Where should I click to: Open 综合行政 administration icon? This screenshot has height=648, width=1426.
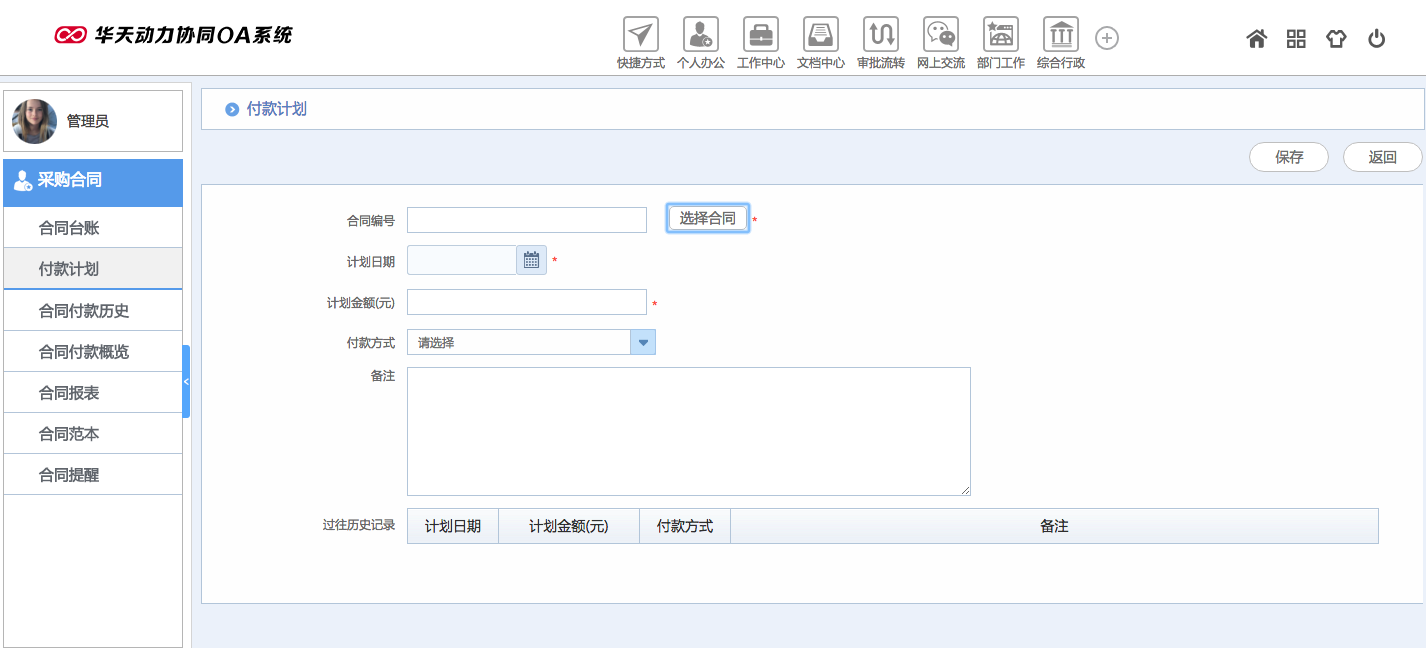pyautogui.click(x=1060, y=35)
